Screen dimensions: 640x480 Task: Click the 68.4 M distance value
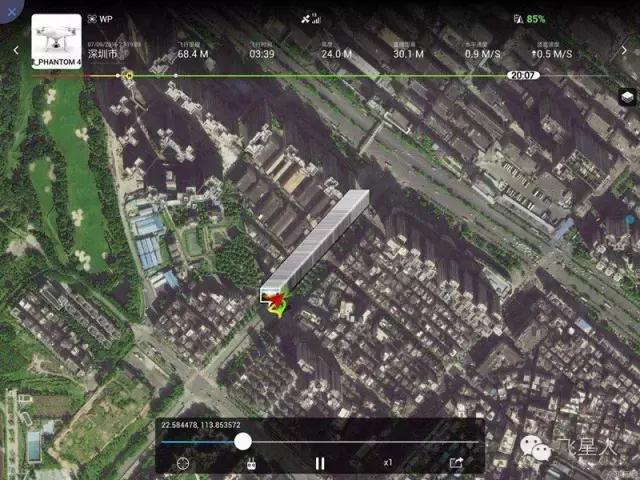193,54
